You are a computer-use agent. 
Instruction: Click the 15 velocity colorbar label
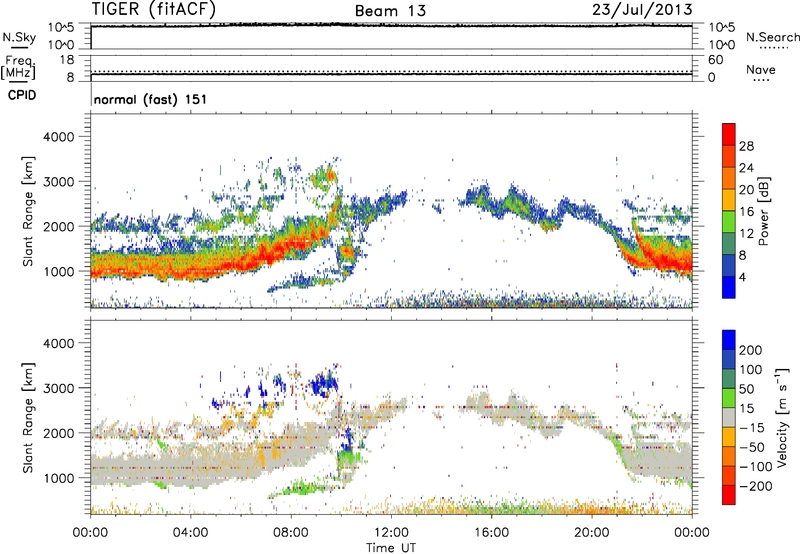pos(746,409)
